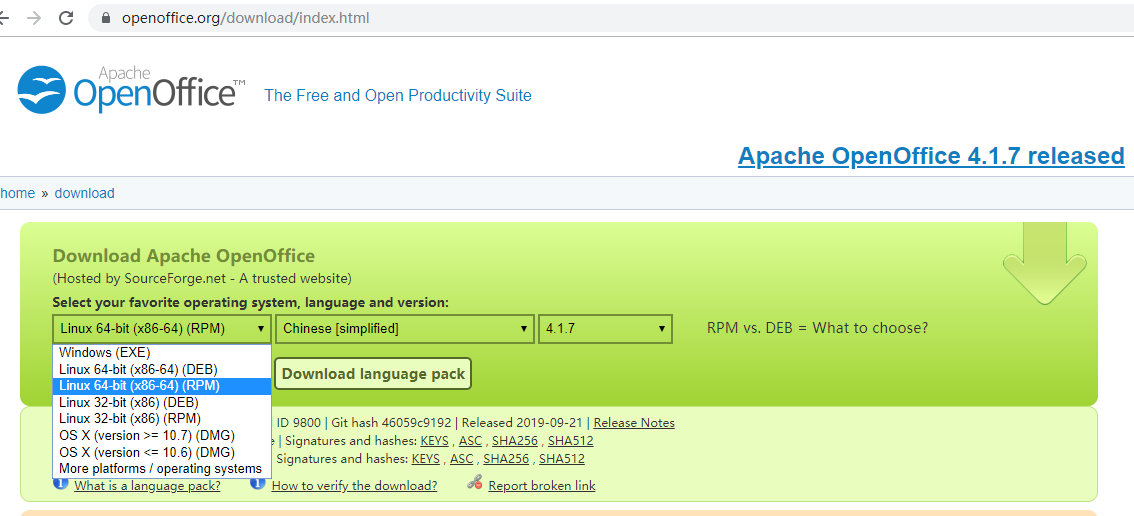The image size is (1134, 516).
Task: Click The Free and Open Productivity Suite
Action: click(x=398, y=96)
